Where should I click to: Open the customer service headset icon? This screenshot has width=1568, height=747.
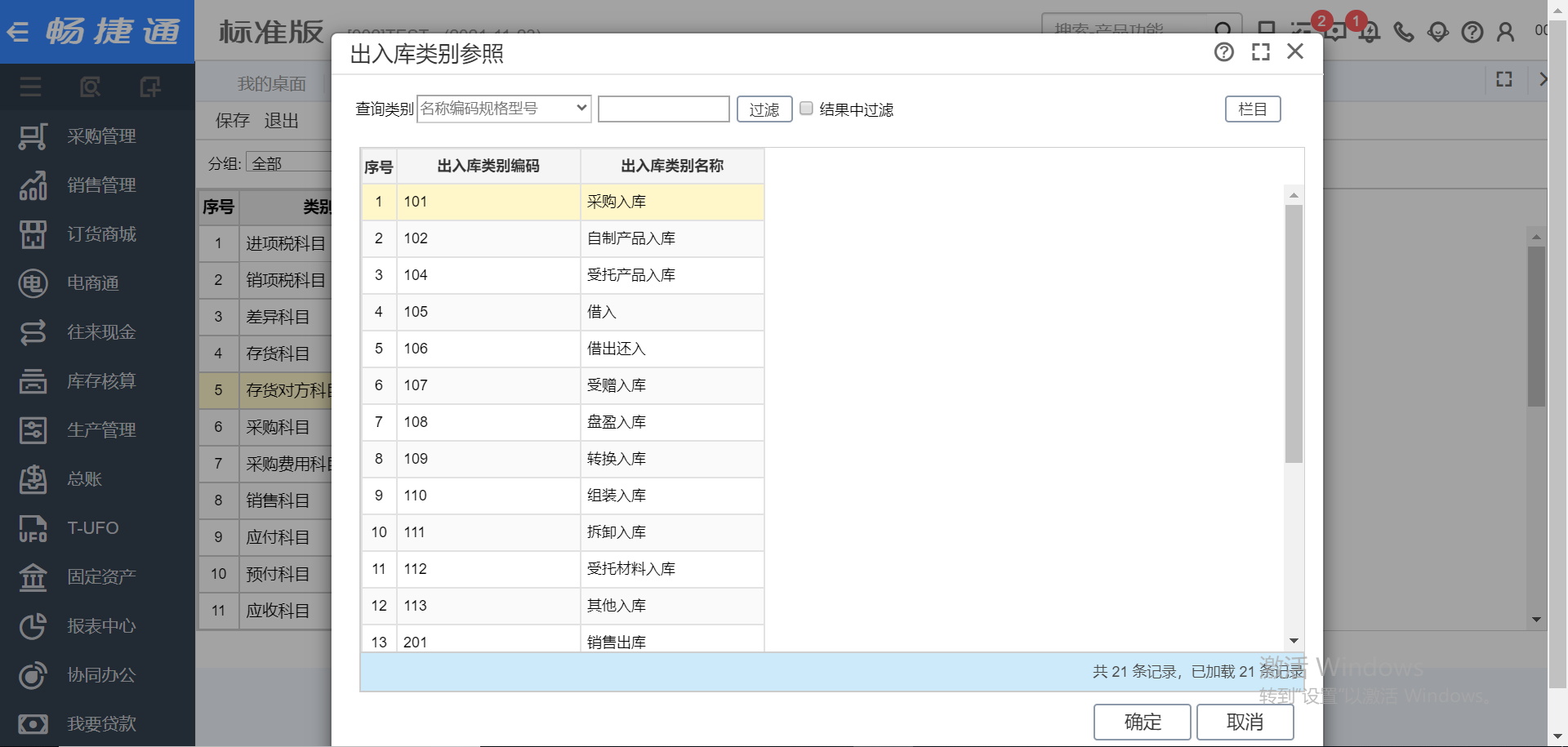tap(1438, 32)
